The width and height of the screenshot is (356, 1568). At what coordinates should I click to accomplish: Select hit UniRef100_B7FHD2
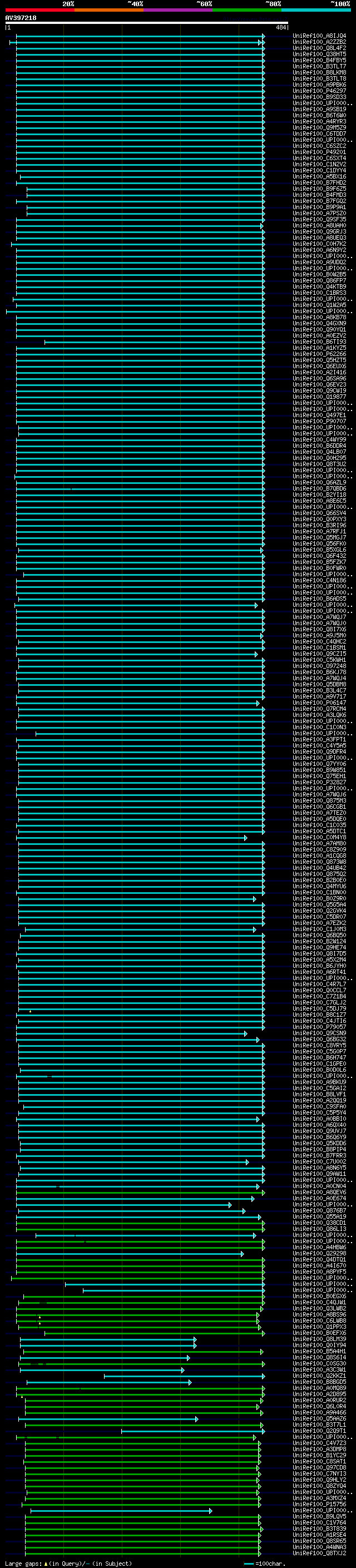(319, 182)
